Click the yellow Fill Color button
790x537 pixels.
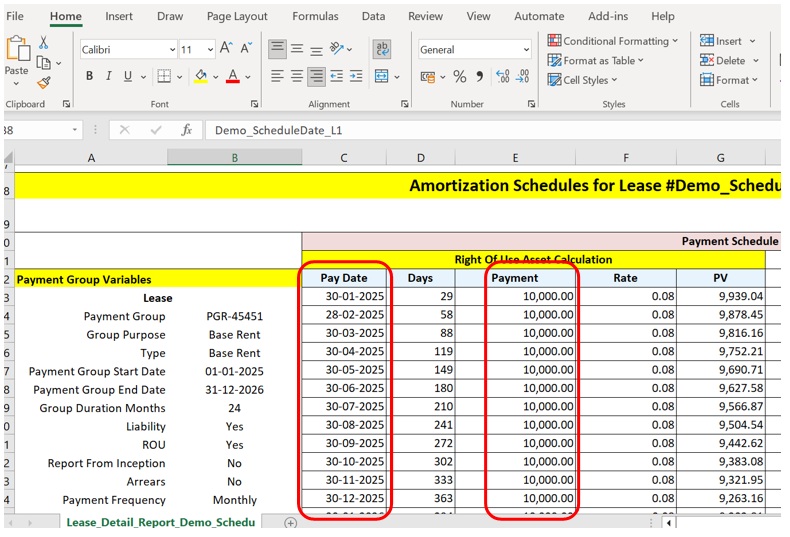(x=200, y=77)
